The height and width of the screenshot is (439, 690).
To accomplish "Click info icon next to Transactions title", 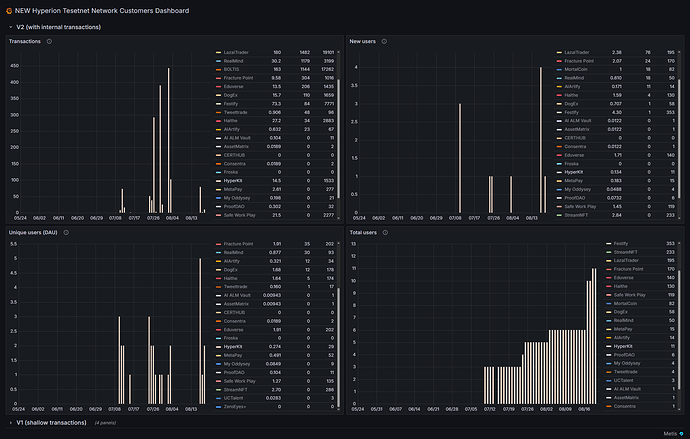I will [x=50, y=41].
